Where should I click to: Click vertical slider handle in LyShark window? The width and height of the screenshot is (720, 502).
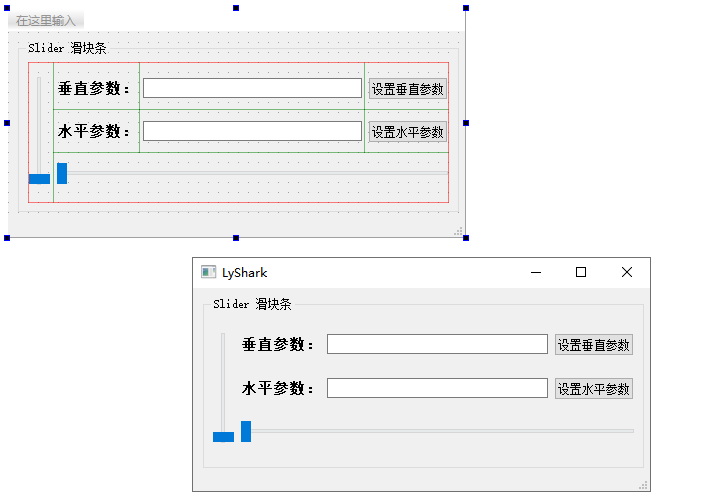[x=223, y=437]
